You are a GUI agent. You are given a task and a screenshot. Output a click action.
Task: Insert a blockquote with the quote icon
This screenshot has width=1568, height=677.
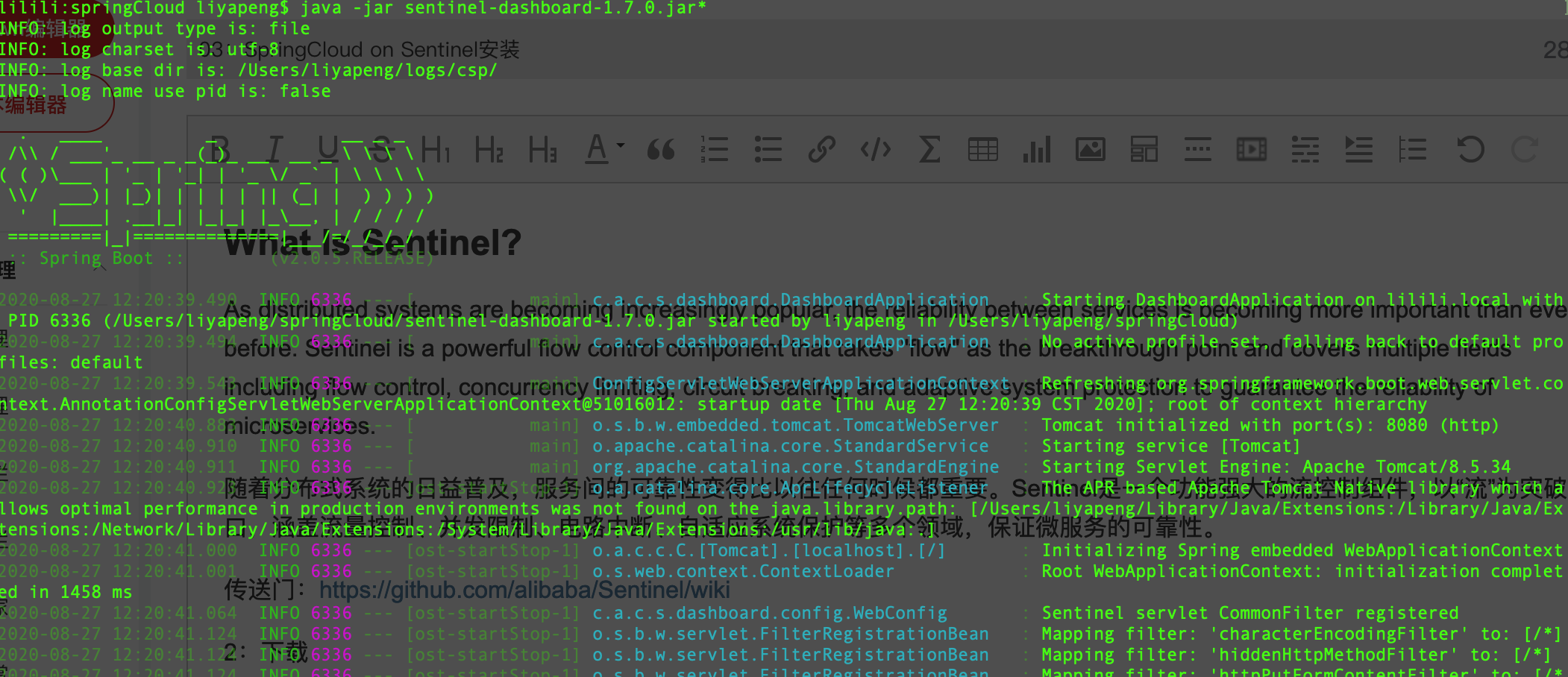pyautogui.click(x=661, y=149)
